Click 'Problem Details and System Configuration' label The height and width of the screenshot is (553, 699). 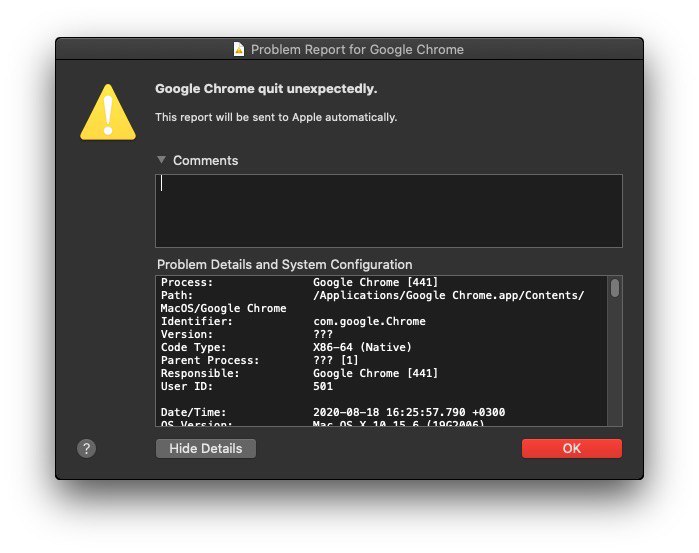click(284, 264)
